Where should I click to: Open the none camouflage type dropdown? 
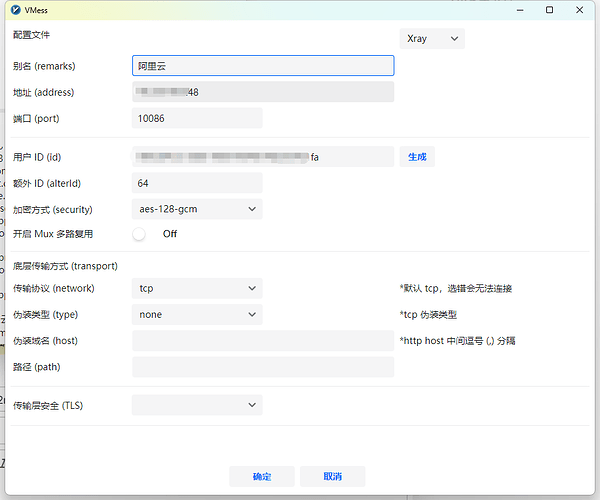click(x=197, y=314)
